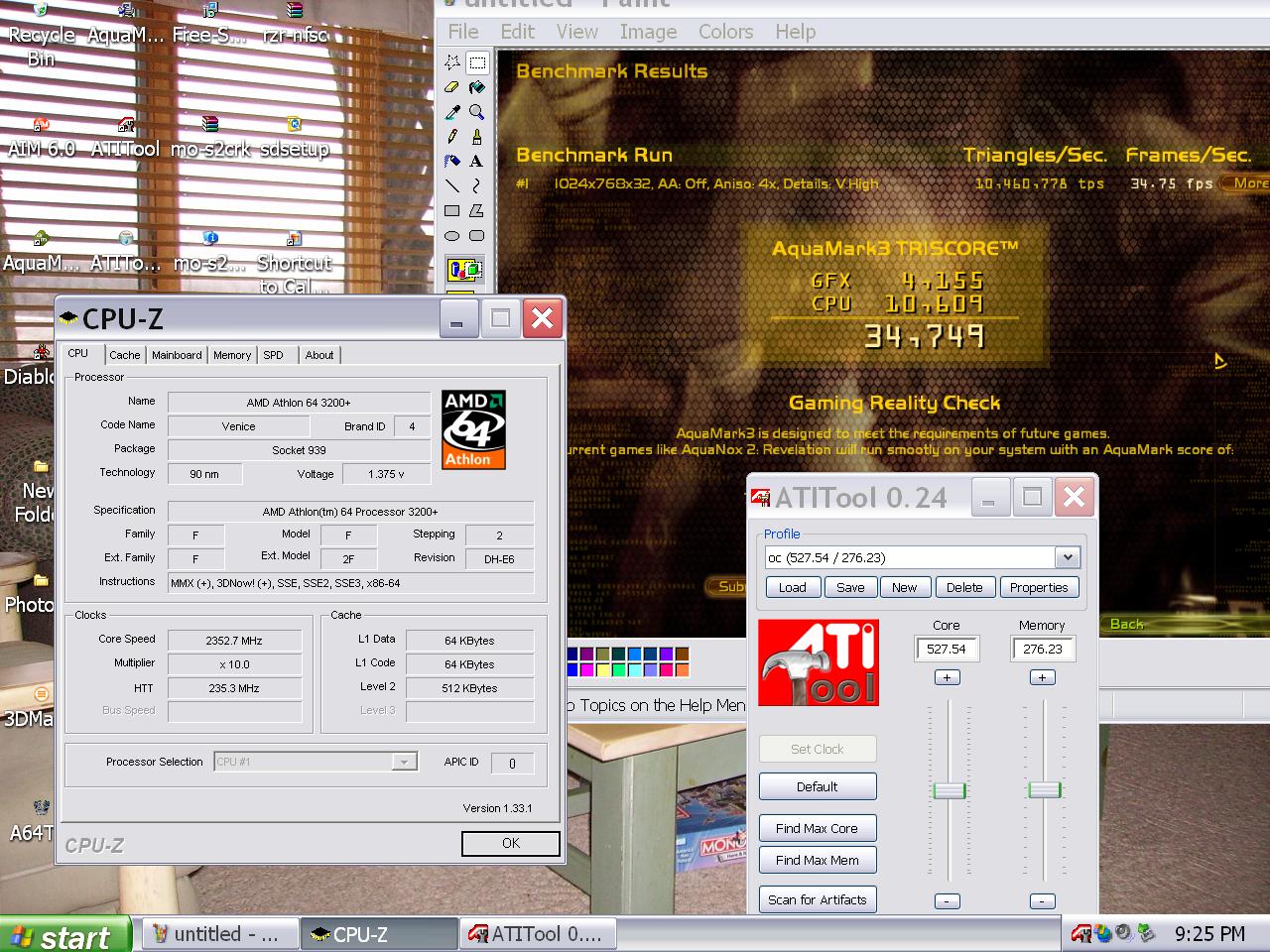This screenshot has width=1270, height=952.
Task: Click the Memory clock value field 276.23
Action: tap(1042, 649)
